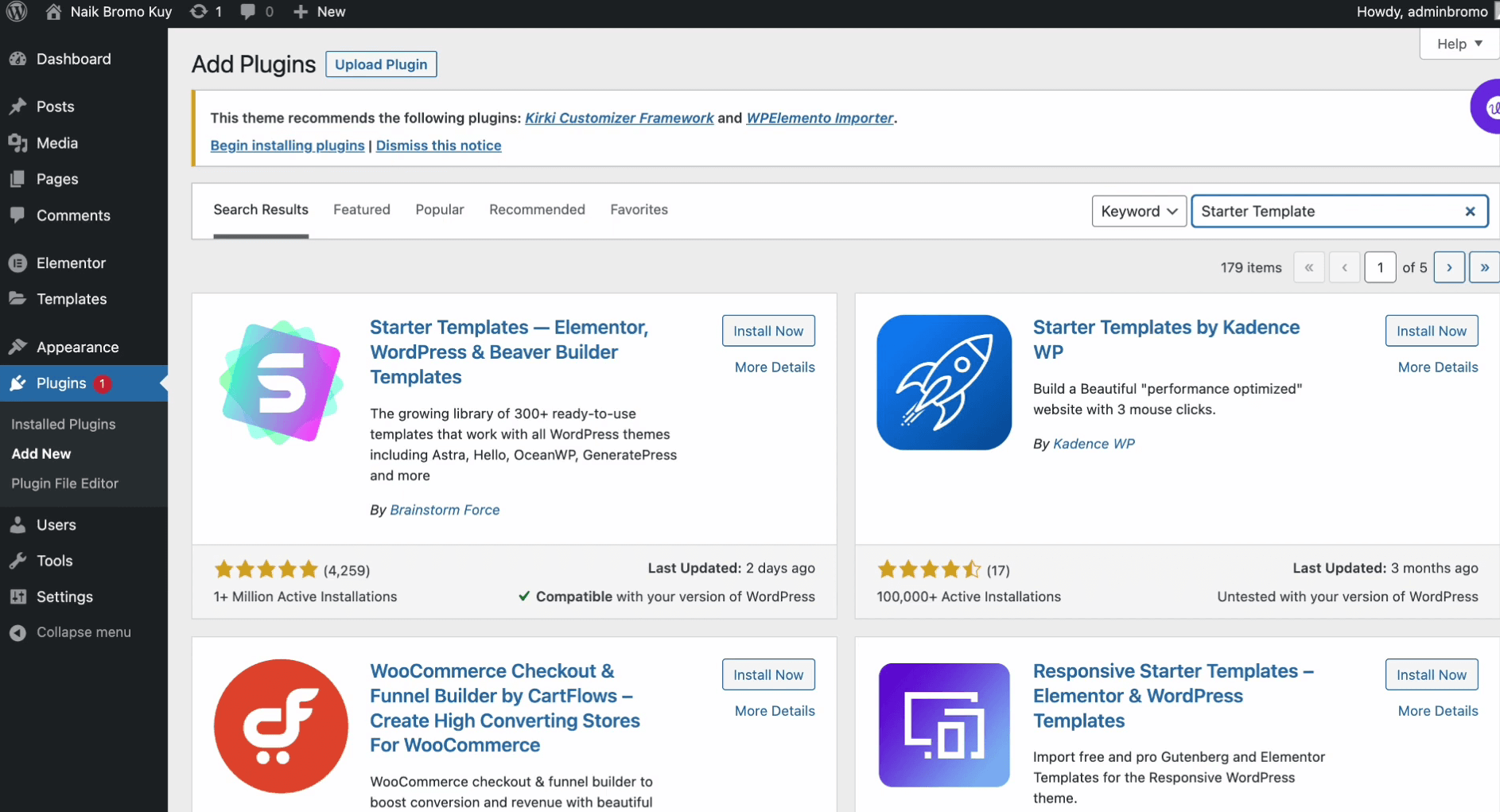Screen dimensions: 1500x812
Task: Click the Users sidebar icon
Action: point(17,525)
